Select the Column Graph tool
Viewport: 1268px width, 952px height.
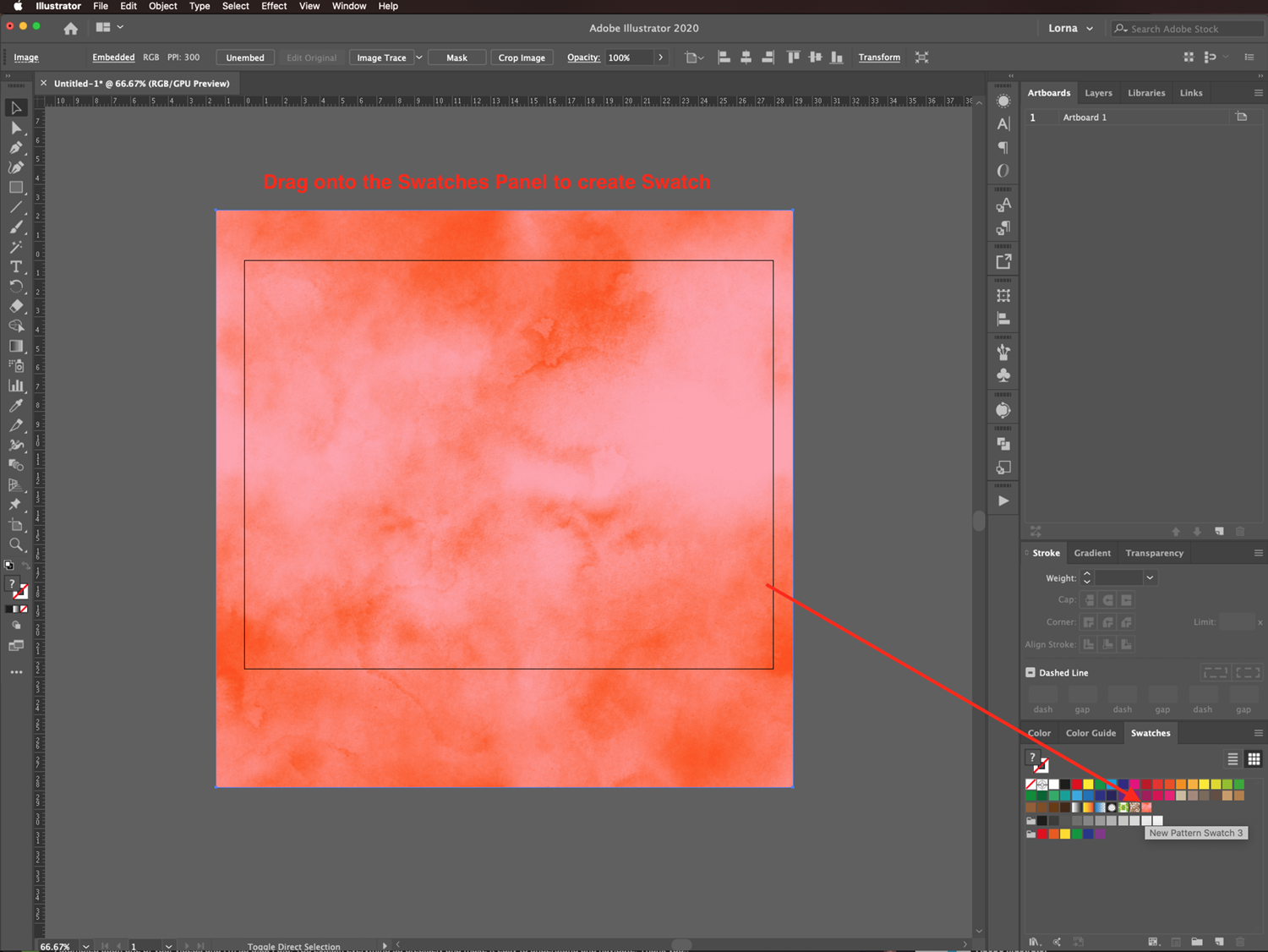(16, 386)
